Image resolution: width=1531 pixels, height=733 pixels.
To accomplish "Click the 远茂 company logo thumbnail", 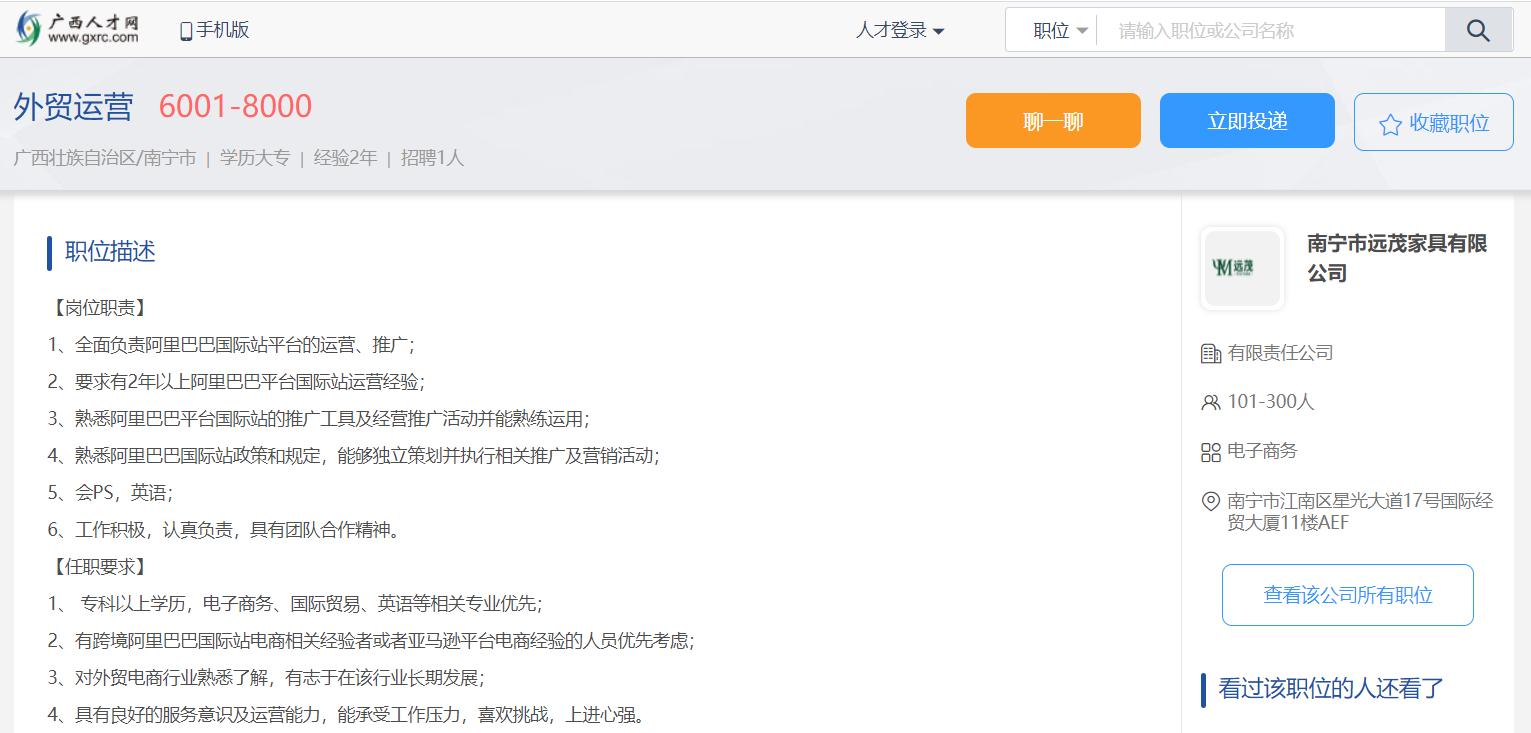I will click(1242, 268).
